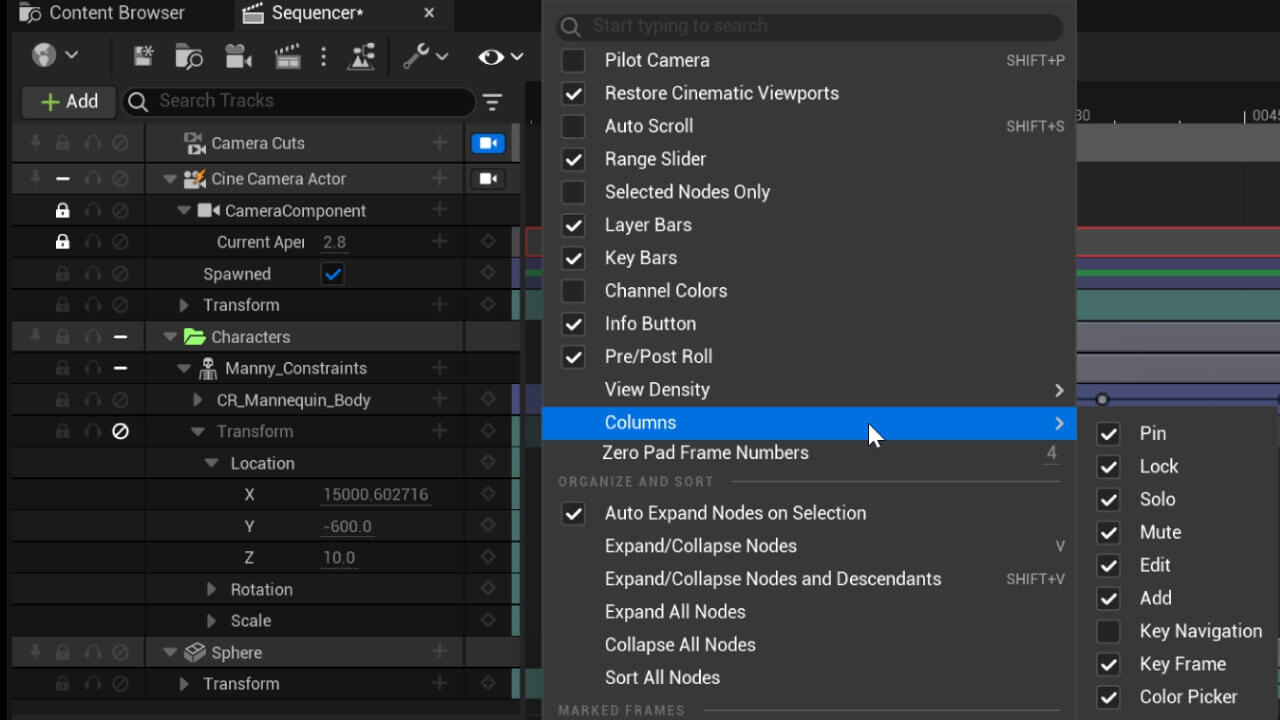Open the globe world dropdown icon

point(43,55)
